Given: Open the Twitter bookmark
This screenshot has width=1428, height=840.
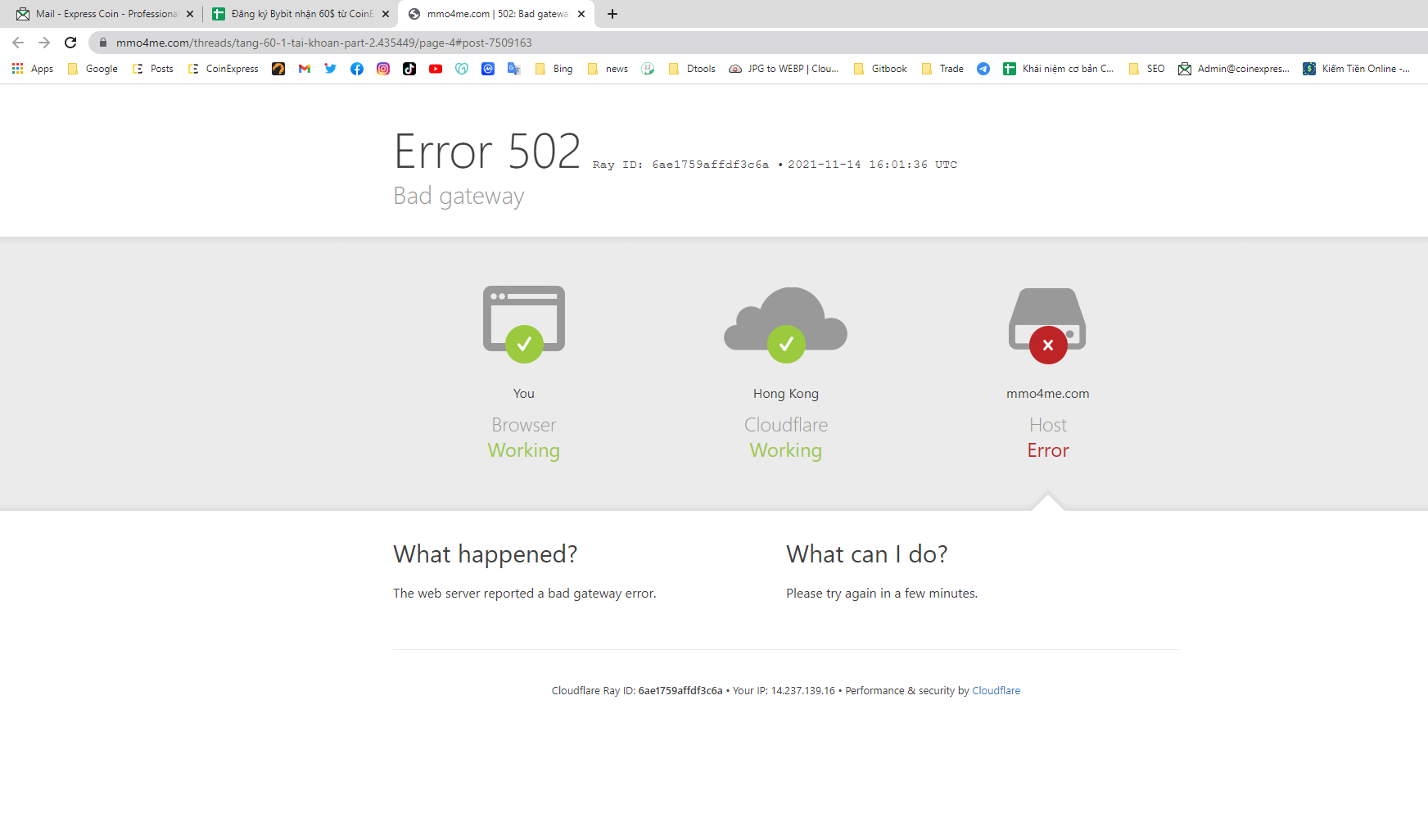Looking at the screenshot, I should coord(331,69).
